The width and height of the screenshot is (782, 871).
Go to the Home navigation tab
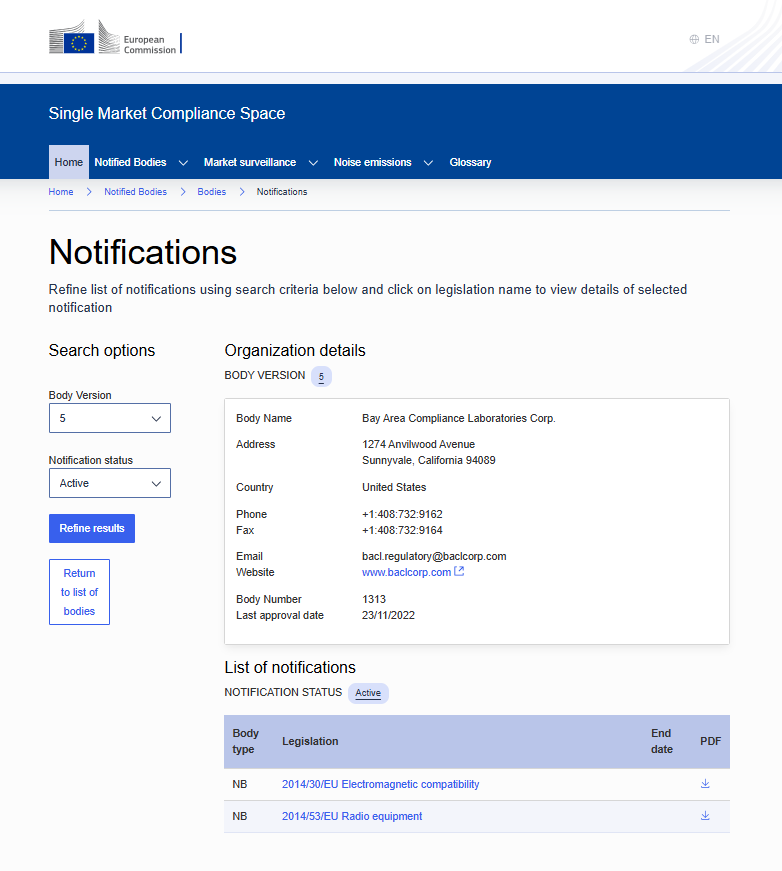tap(69, 162)
